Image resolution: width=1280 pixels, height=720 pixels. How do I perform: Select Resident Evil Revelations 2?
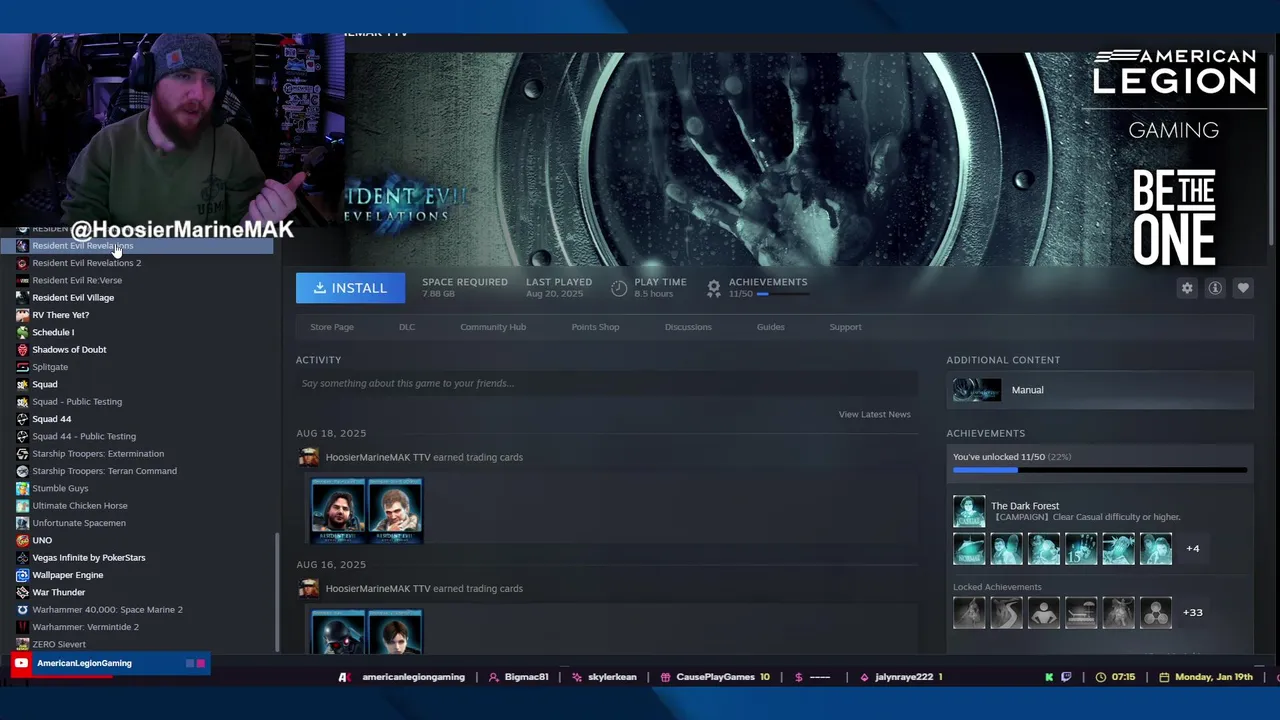pyautogui.click(x=86, y=263)
